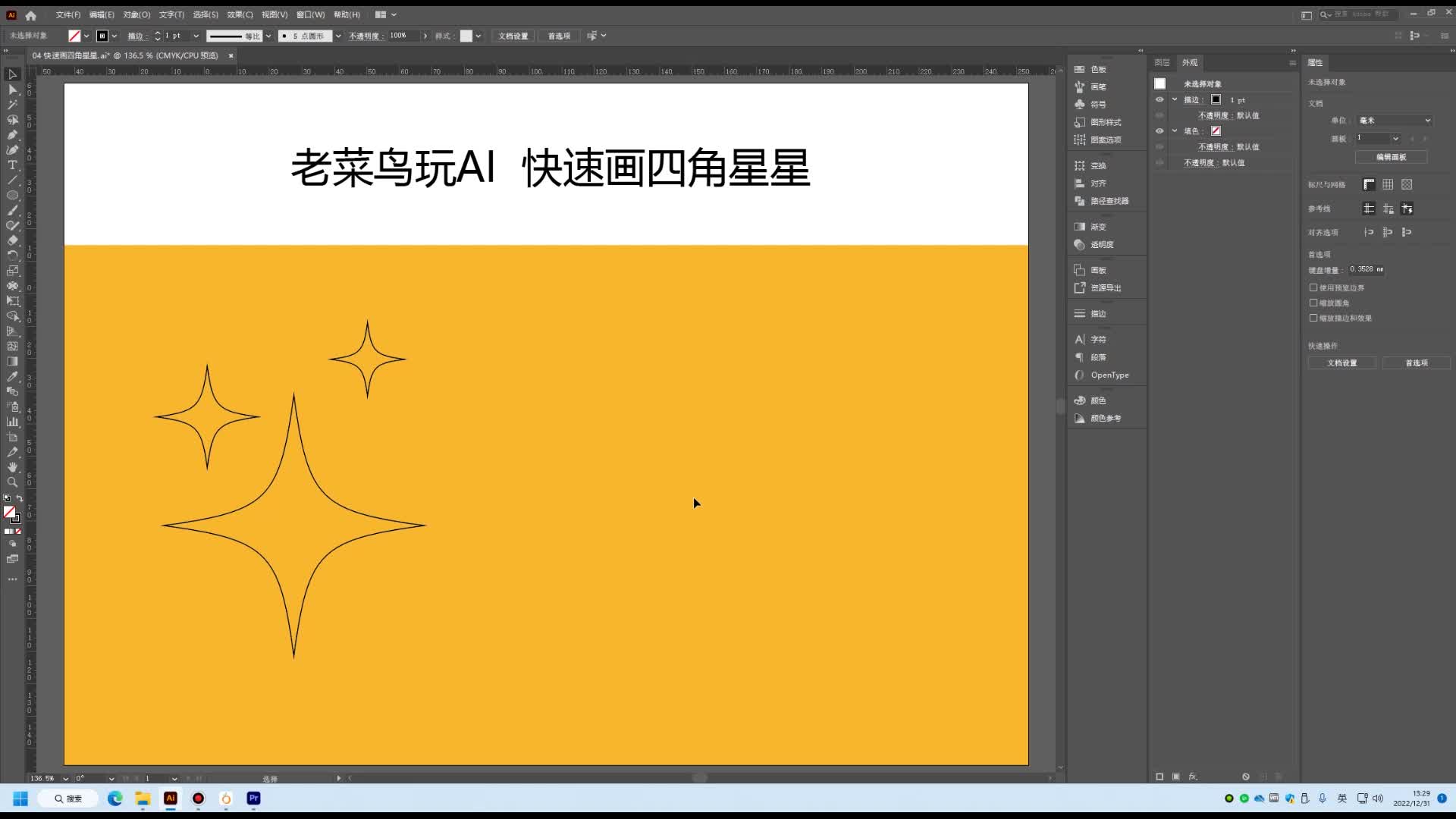Open the 对象(O) menu
Screen dimensions: 1456x819
[136, 14]
